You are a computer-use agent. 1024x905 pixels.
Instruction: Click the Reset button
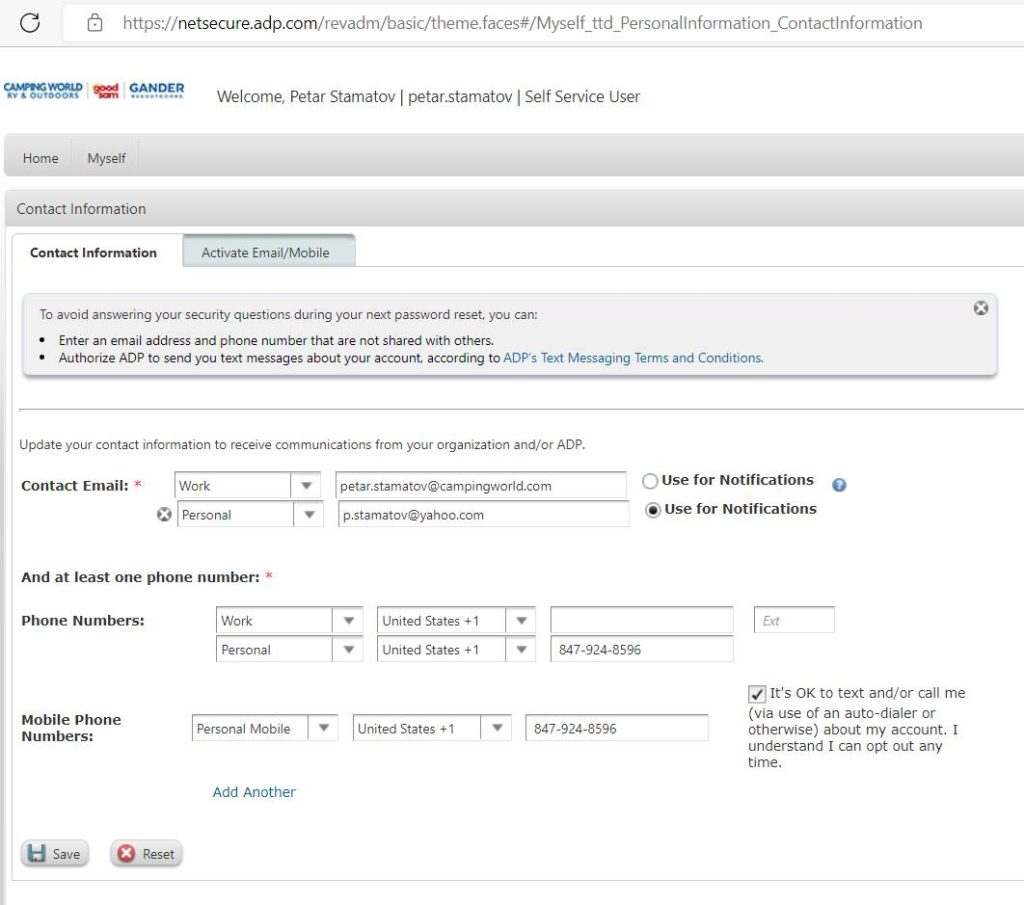click(x=147, y=854)
